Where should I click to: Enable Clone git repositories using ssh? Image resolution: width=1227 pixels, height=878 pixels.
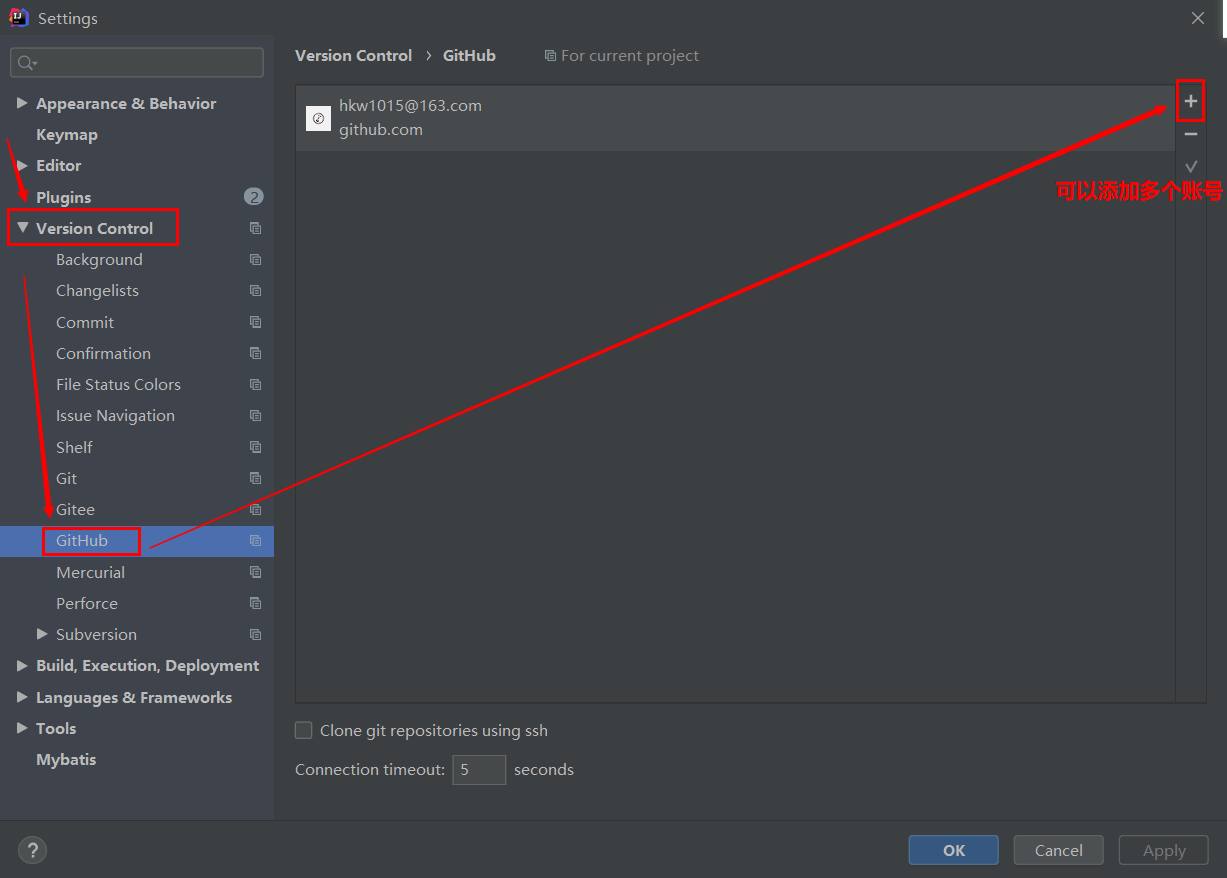click(x=304, y=730)
